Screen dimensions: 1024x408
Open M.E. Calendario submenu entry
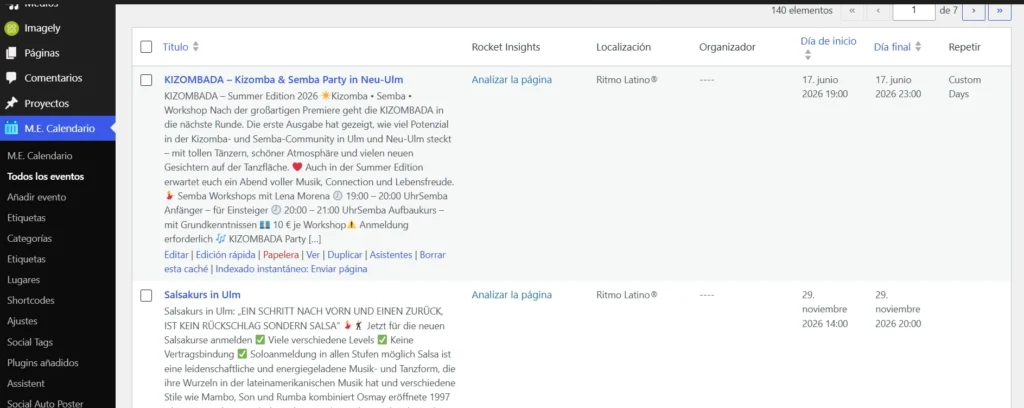coord(40,156)
